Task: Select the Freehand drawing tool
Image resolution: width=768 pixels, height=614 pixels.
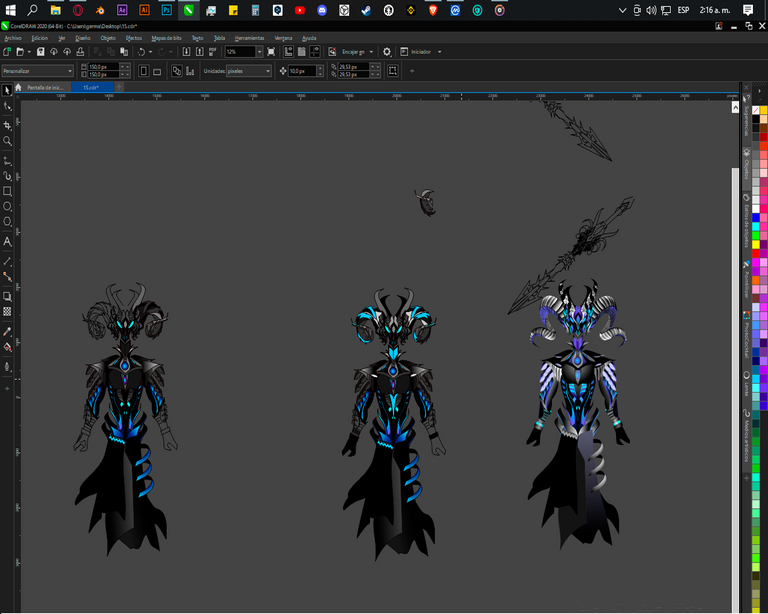Action: pos(7,161)
